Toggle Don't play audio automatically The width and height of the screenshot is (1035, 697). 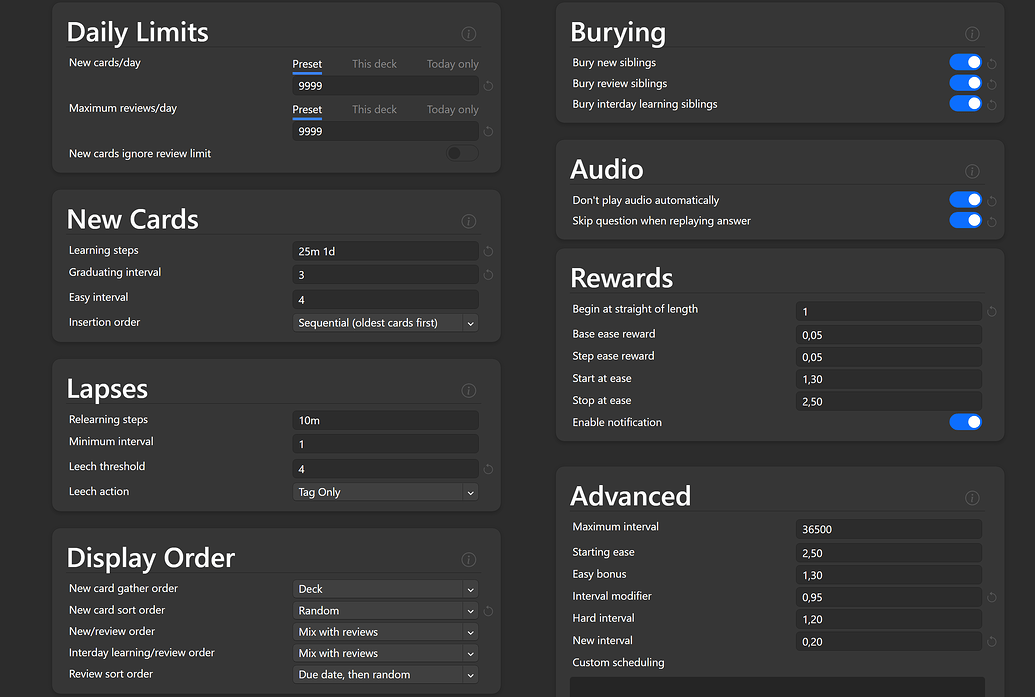[x=965, y=199]
